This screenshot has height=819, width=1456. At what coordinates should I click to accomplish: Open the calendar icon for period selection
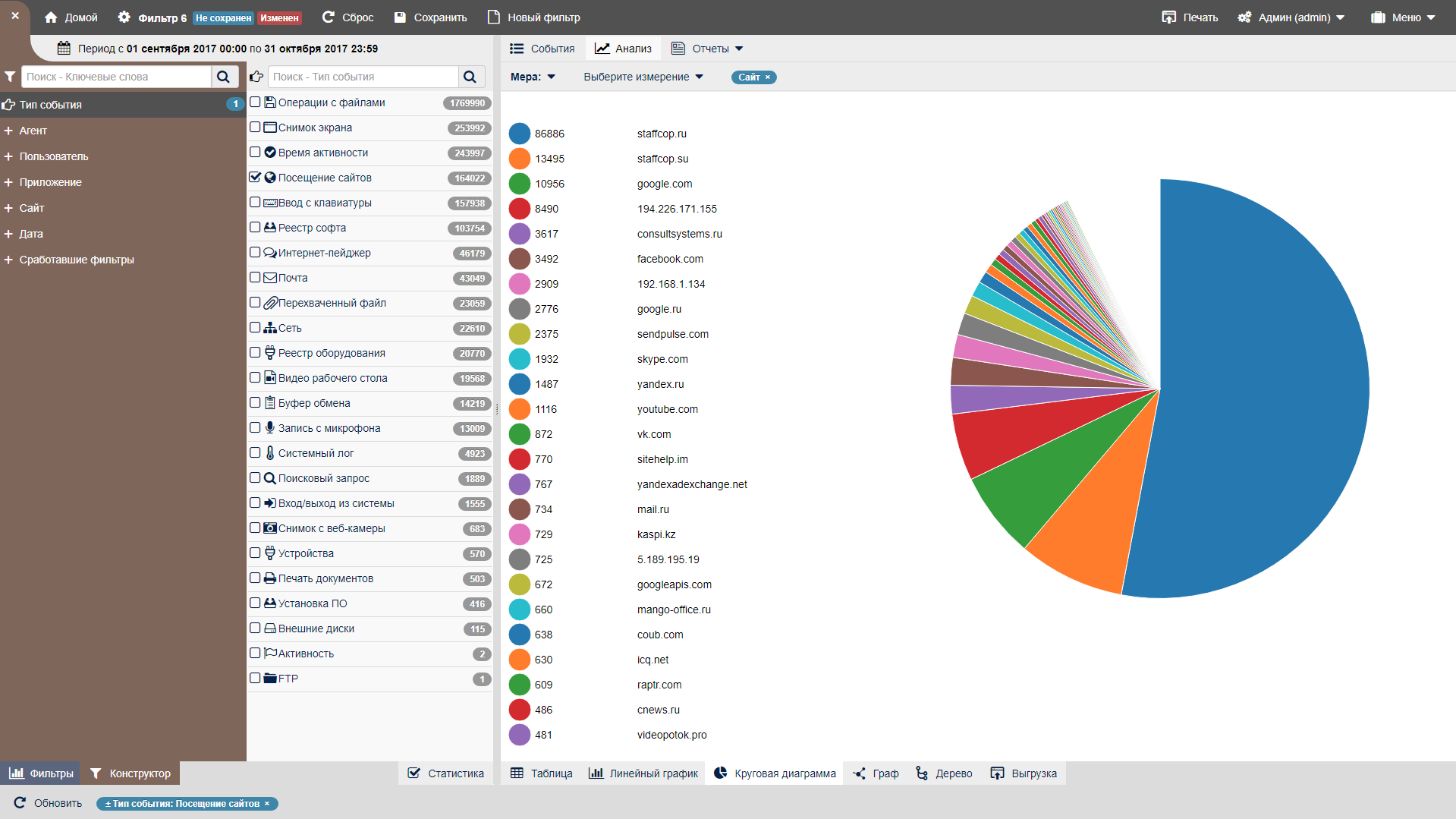click(x=64, y=49)
